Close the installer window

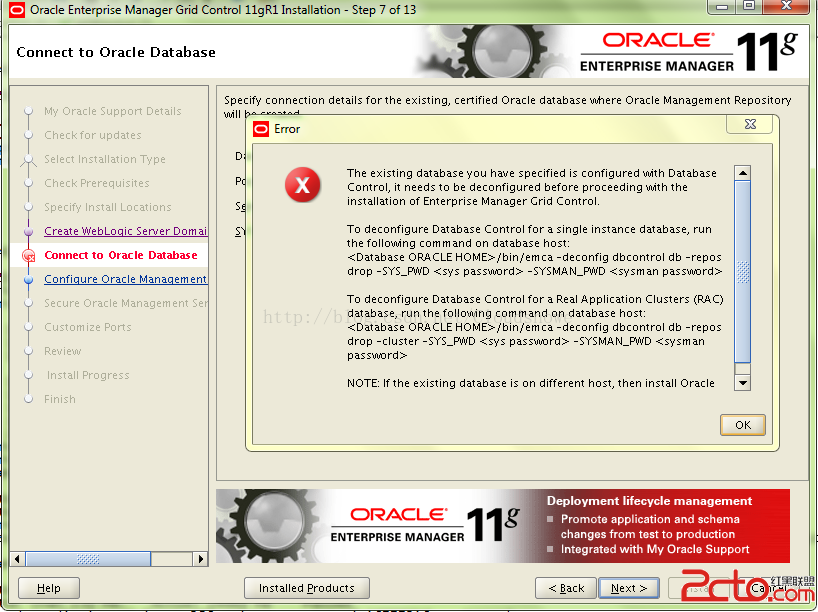pos(787,6)
